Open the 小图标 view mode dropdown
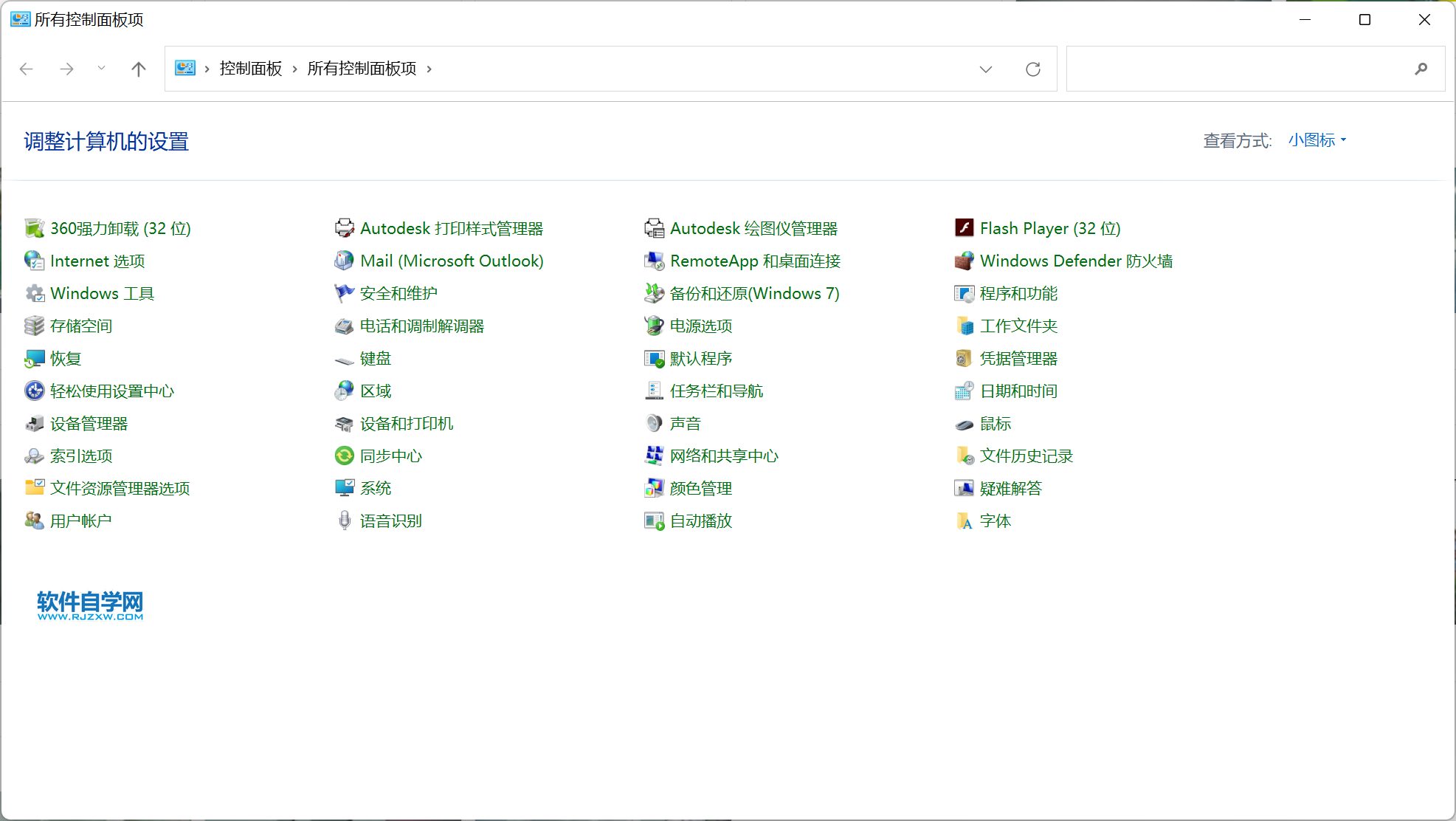1456x821 pixels. pos(1317,140)
